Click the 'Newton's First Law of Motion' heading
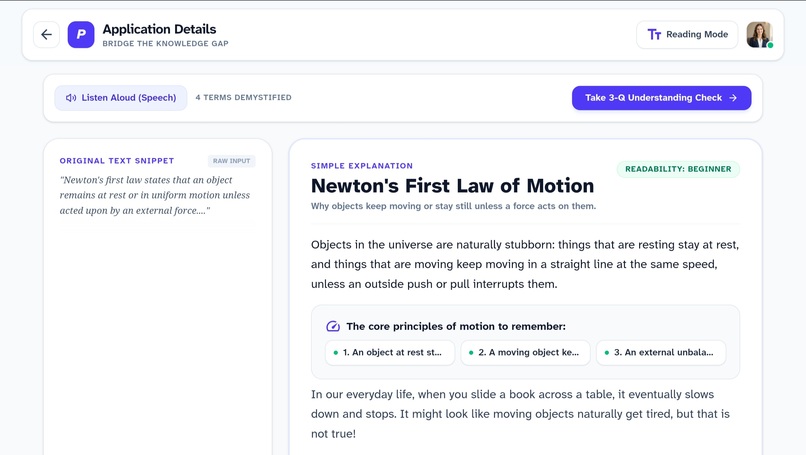The width and height of the screenshot is (806, 455). click(x=452, y=186)
